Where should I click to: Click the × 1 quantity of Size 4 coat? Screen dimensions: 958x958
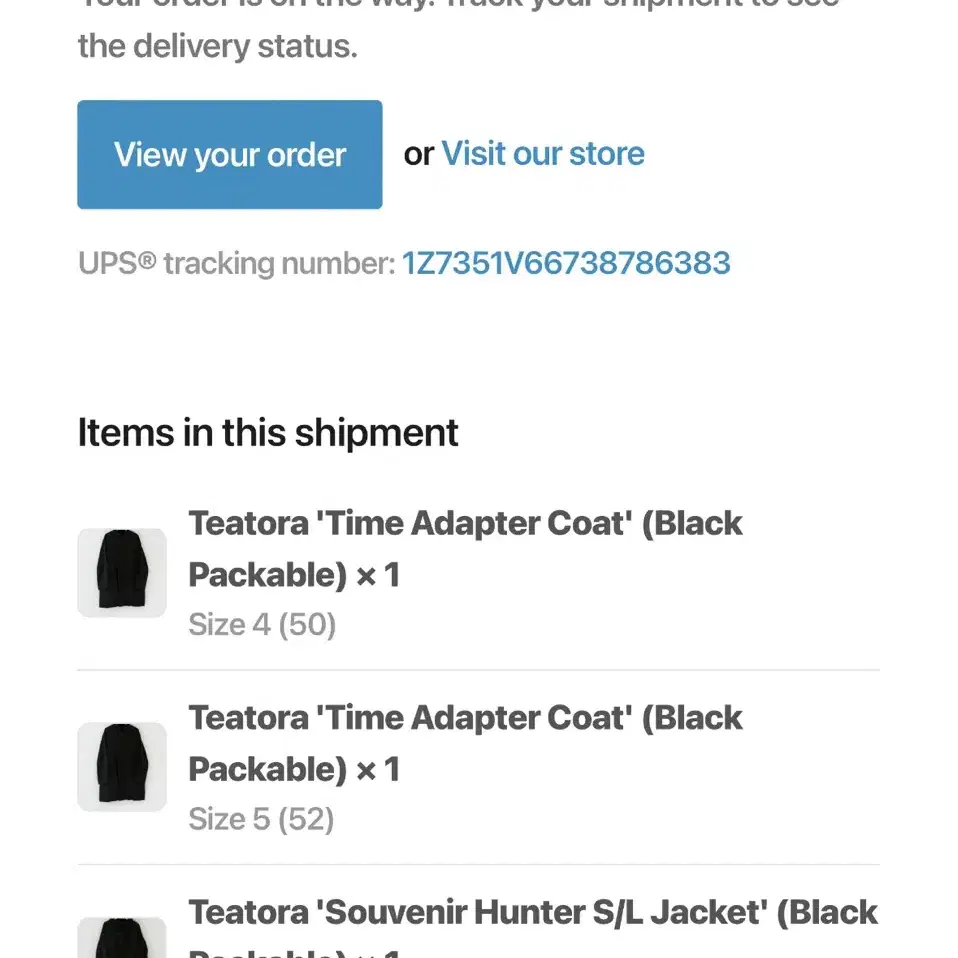tap(378, 575)
